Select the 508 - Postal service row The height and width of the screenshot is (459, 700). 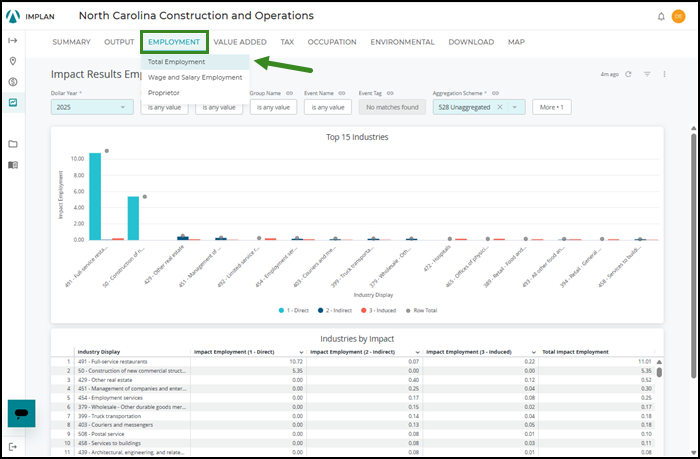tap(353, 434)
